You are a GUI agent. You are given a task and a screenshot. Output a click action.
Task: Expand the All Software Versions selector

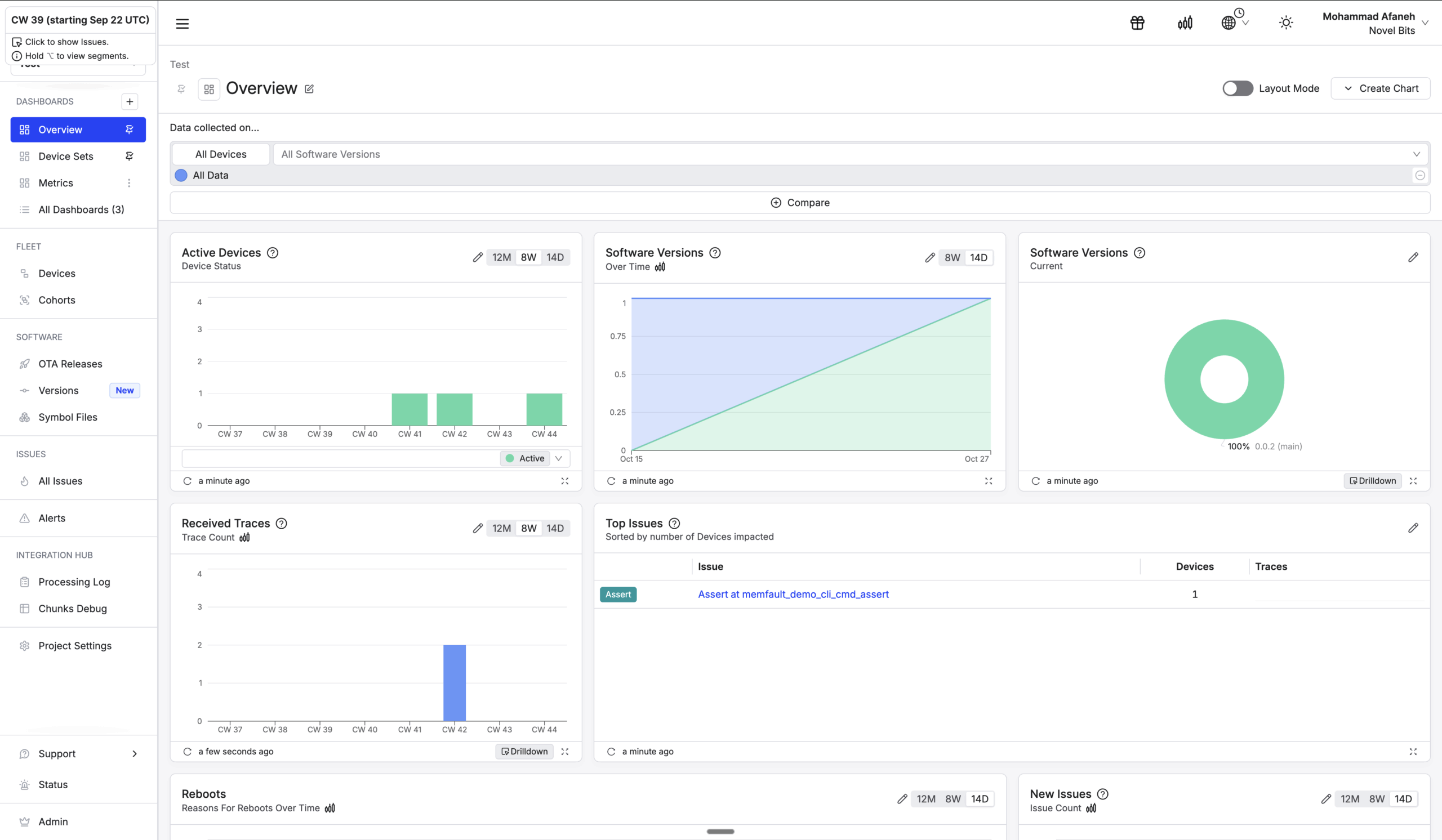(x=1416, y=154)
